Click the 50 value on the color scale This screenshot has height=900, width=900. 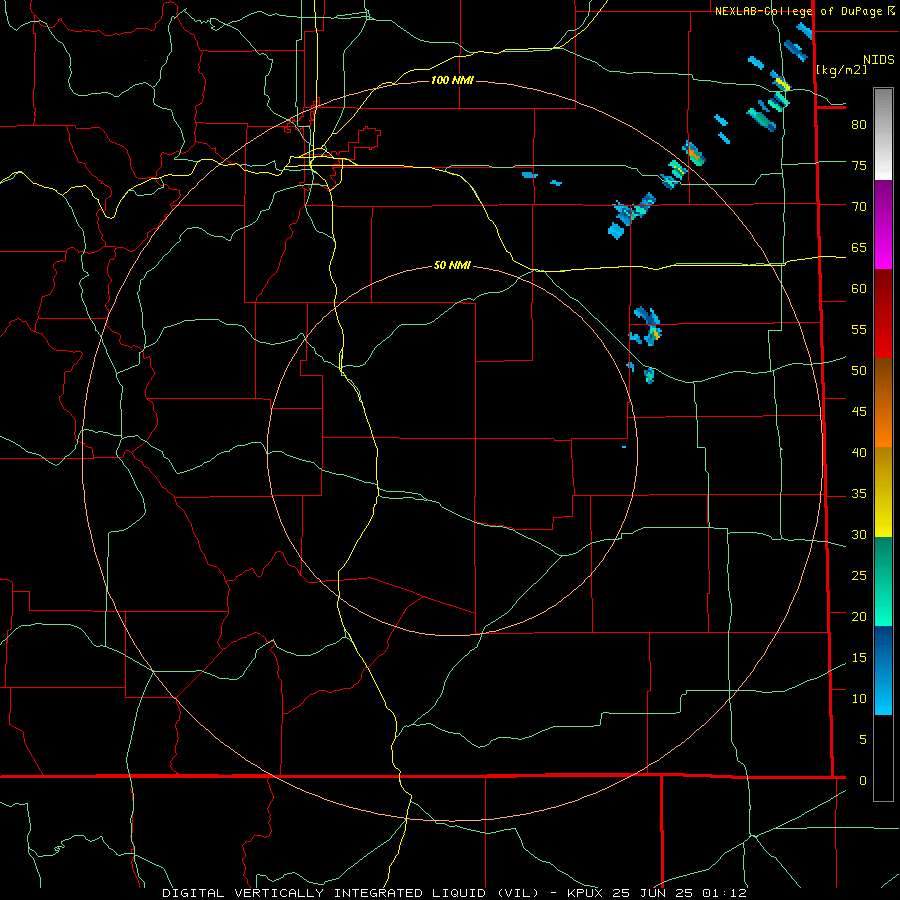859,371
